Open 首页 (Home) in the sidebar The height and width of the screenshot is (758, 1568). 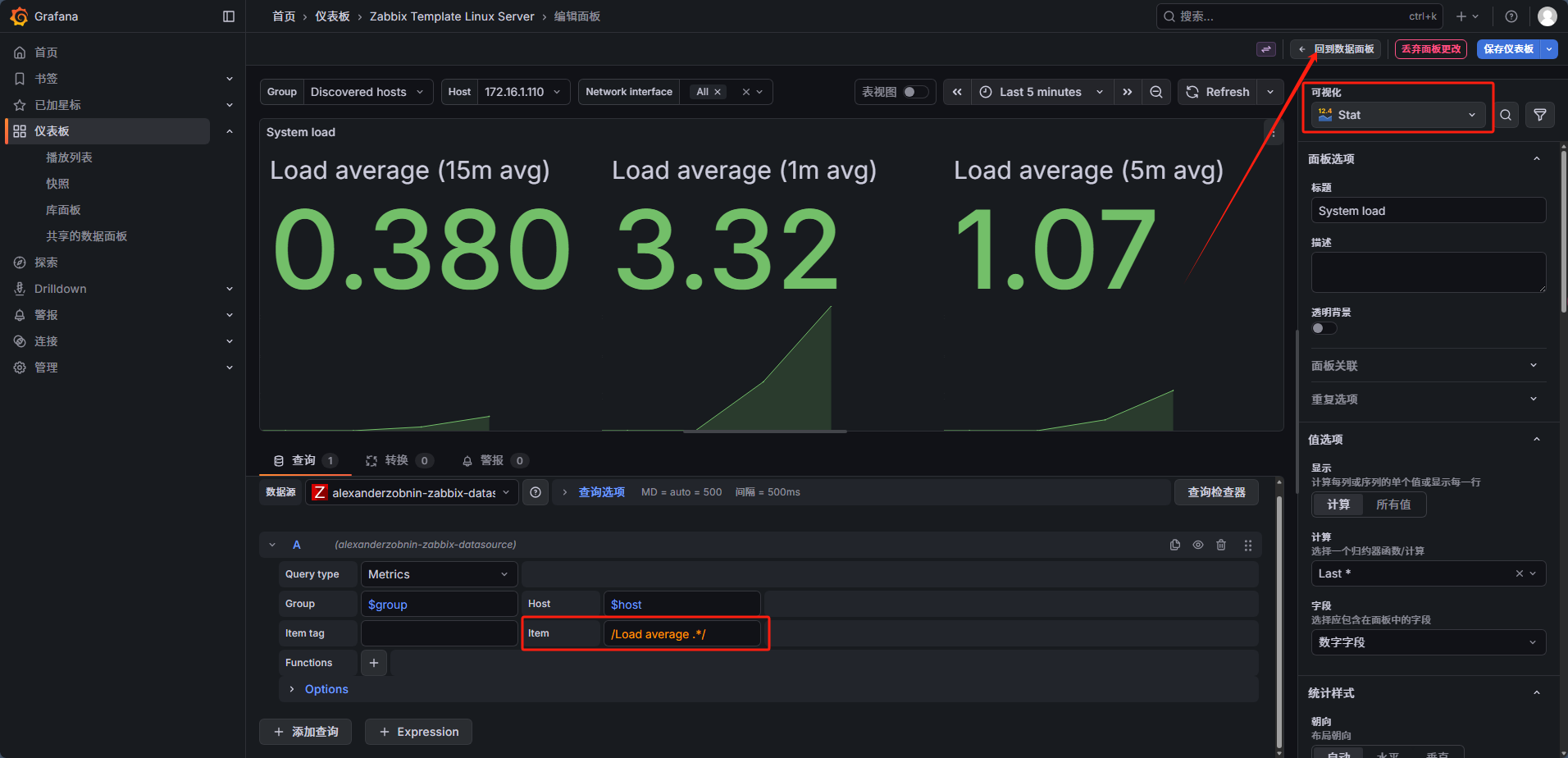click(x=46, y=53)
